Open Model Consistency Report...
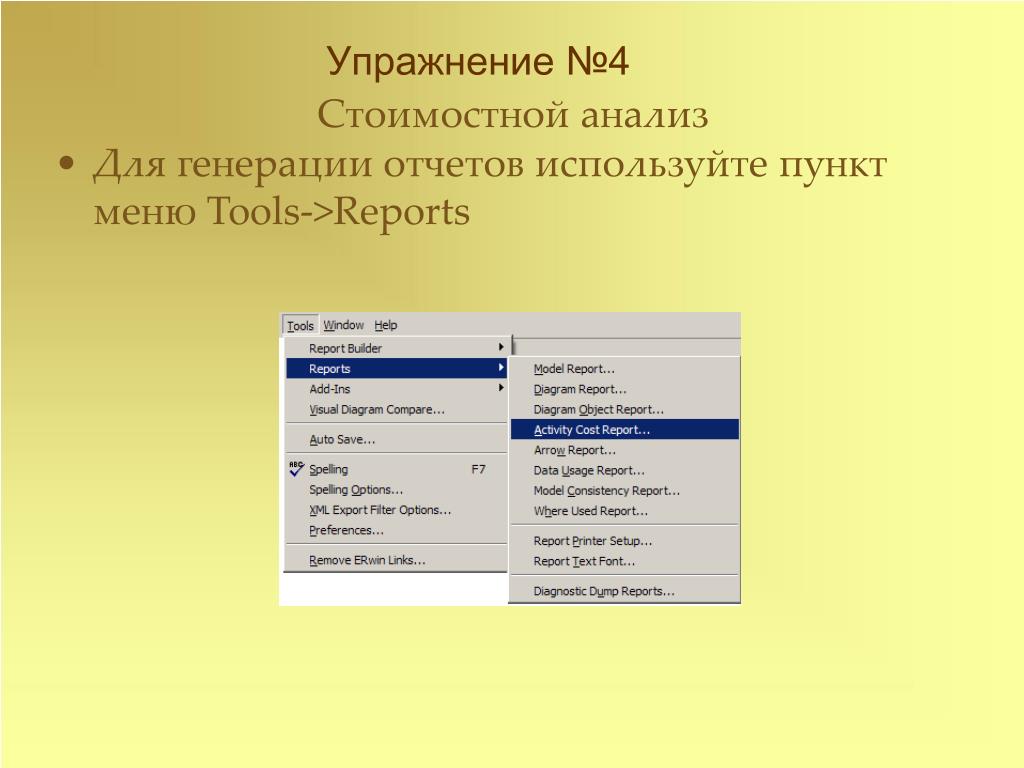 pyautogui.click(x=625, y=490)
